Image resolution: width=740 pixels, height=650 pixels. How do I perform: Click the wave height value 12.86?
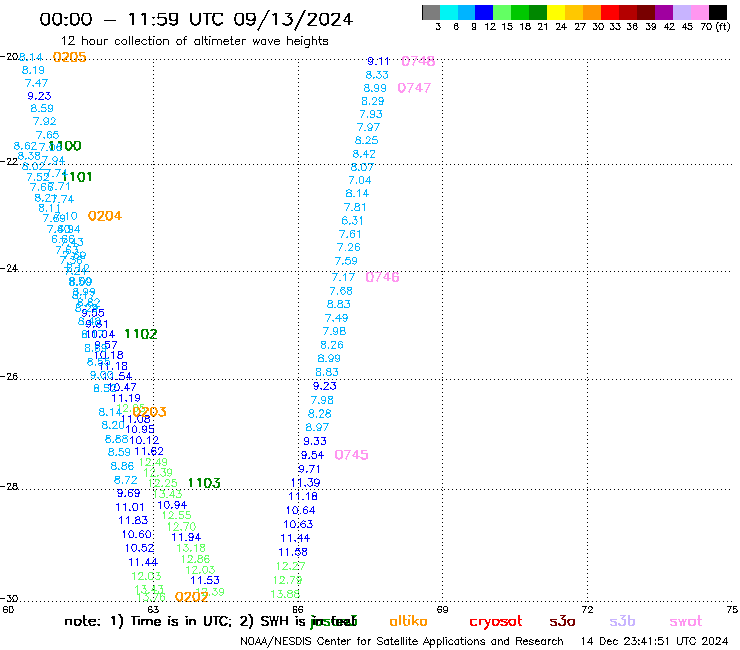tap(195, 559)
